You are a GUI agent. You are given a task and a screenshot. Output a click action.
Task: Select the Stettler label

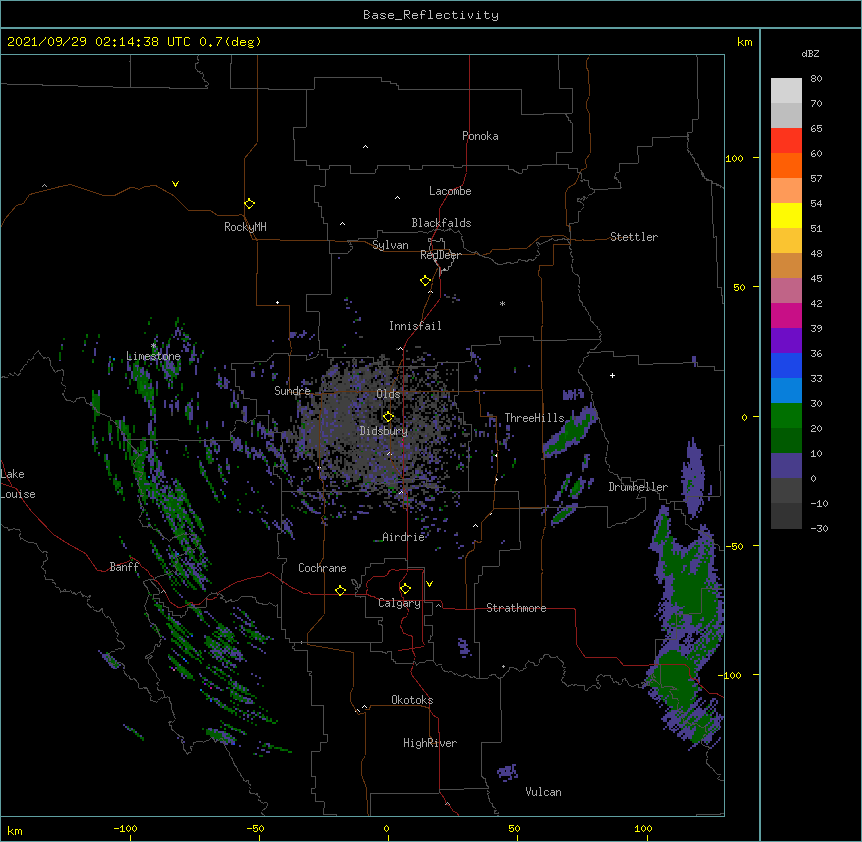click(634, 237)
